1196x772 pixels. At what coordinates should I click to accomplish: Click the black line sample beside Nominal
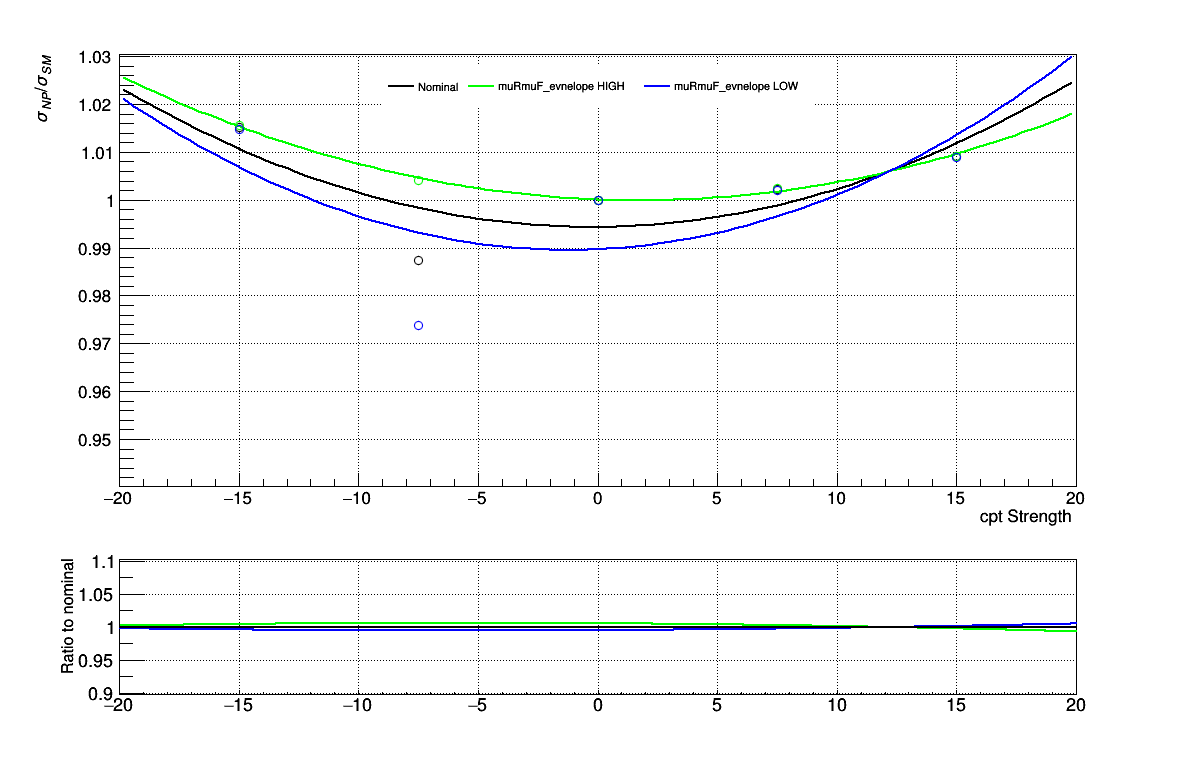click(x=401, y=86)
